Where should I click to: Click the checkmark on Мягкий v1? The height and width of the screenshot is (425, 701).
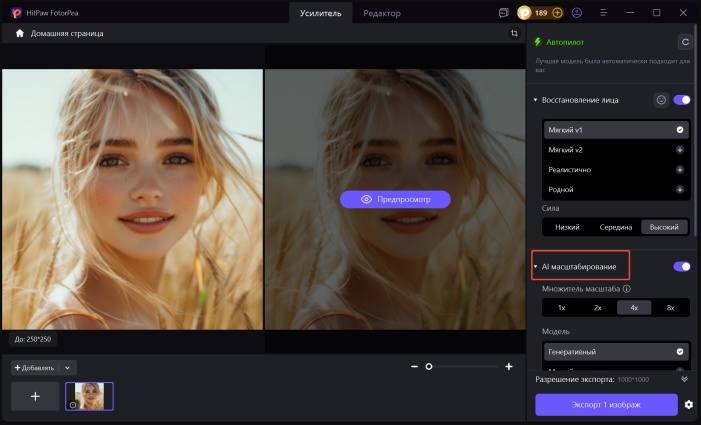click(680, 130)
